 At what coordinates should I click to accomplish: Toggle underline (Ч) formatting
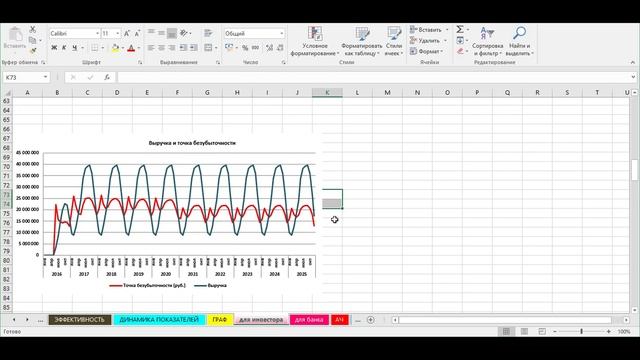tap(74, 48)
